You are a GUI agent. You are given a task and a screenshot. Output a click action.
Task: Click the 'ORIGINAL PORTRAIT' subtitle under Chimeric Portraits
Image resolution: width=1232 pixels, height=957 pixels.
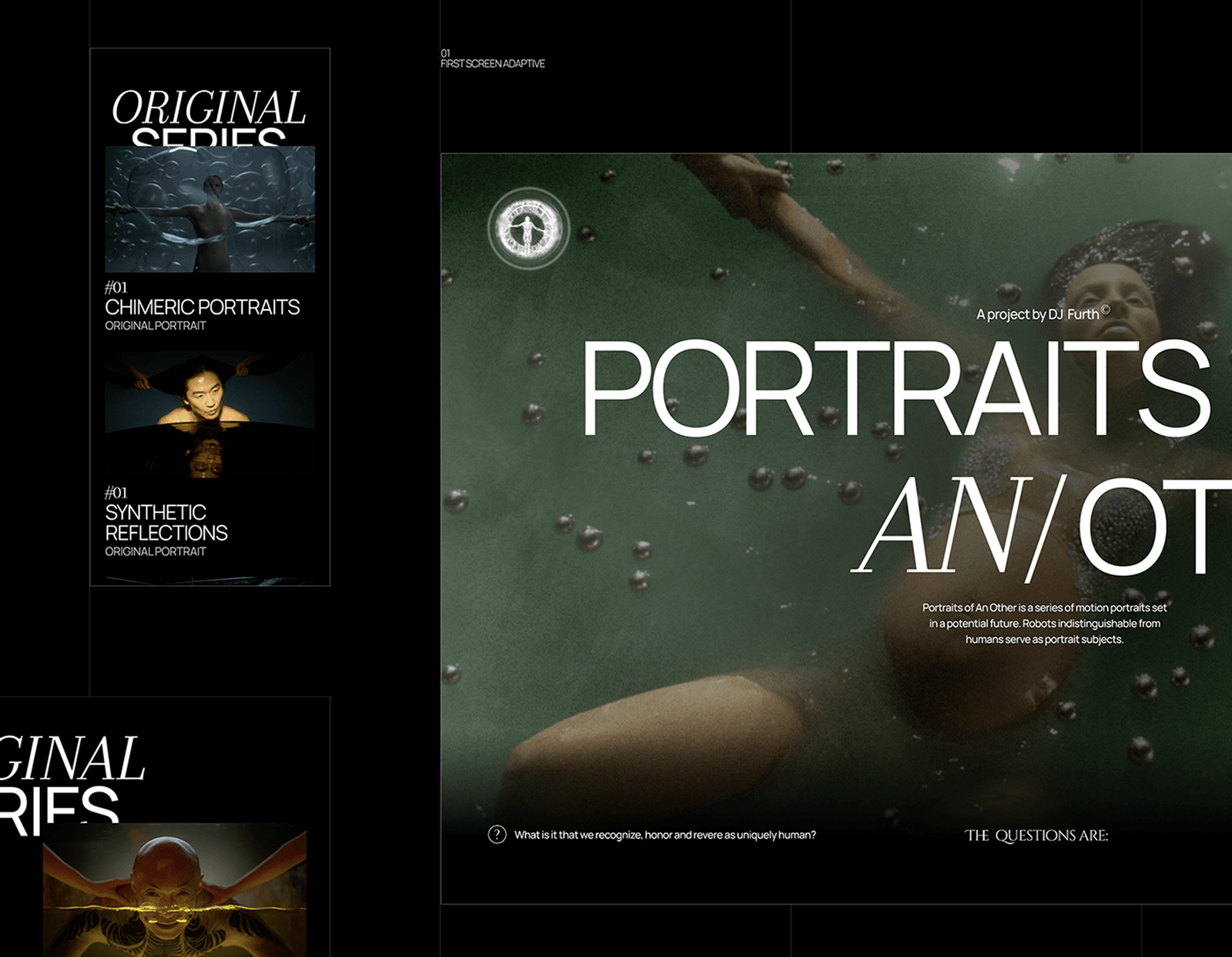[x=155, y=326]
